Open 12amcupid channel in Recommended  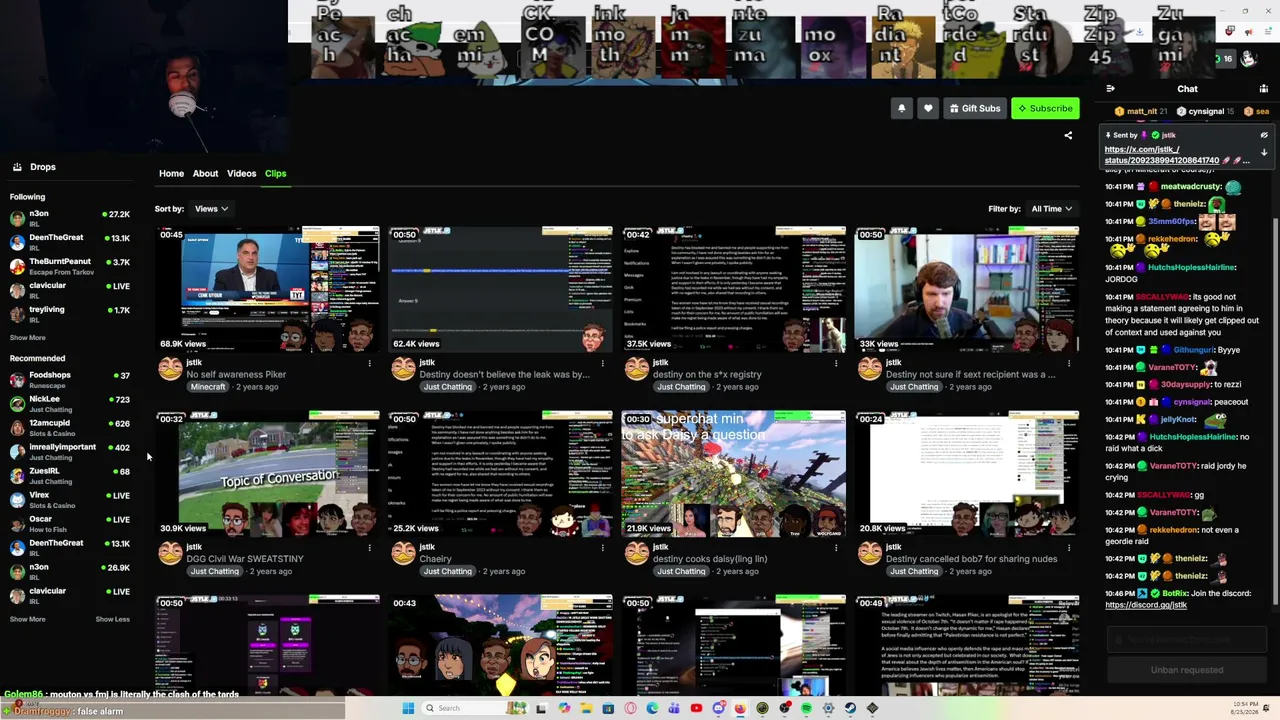70,428
